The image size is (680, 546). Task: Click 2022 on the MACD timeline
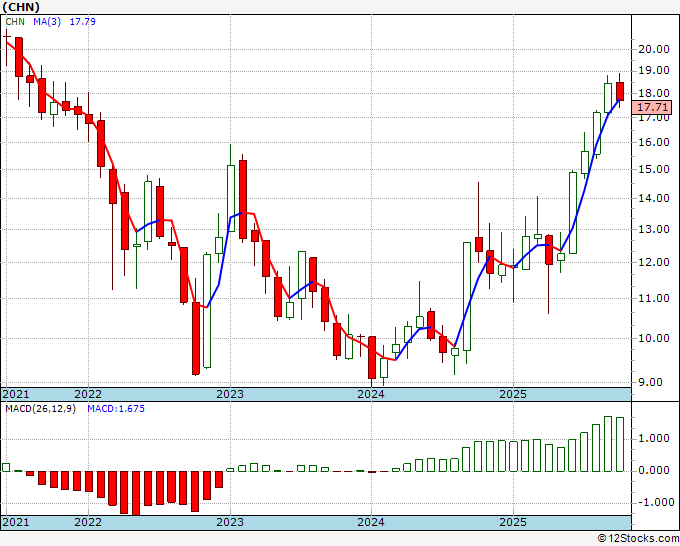[x=88, y=522]
